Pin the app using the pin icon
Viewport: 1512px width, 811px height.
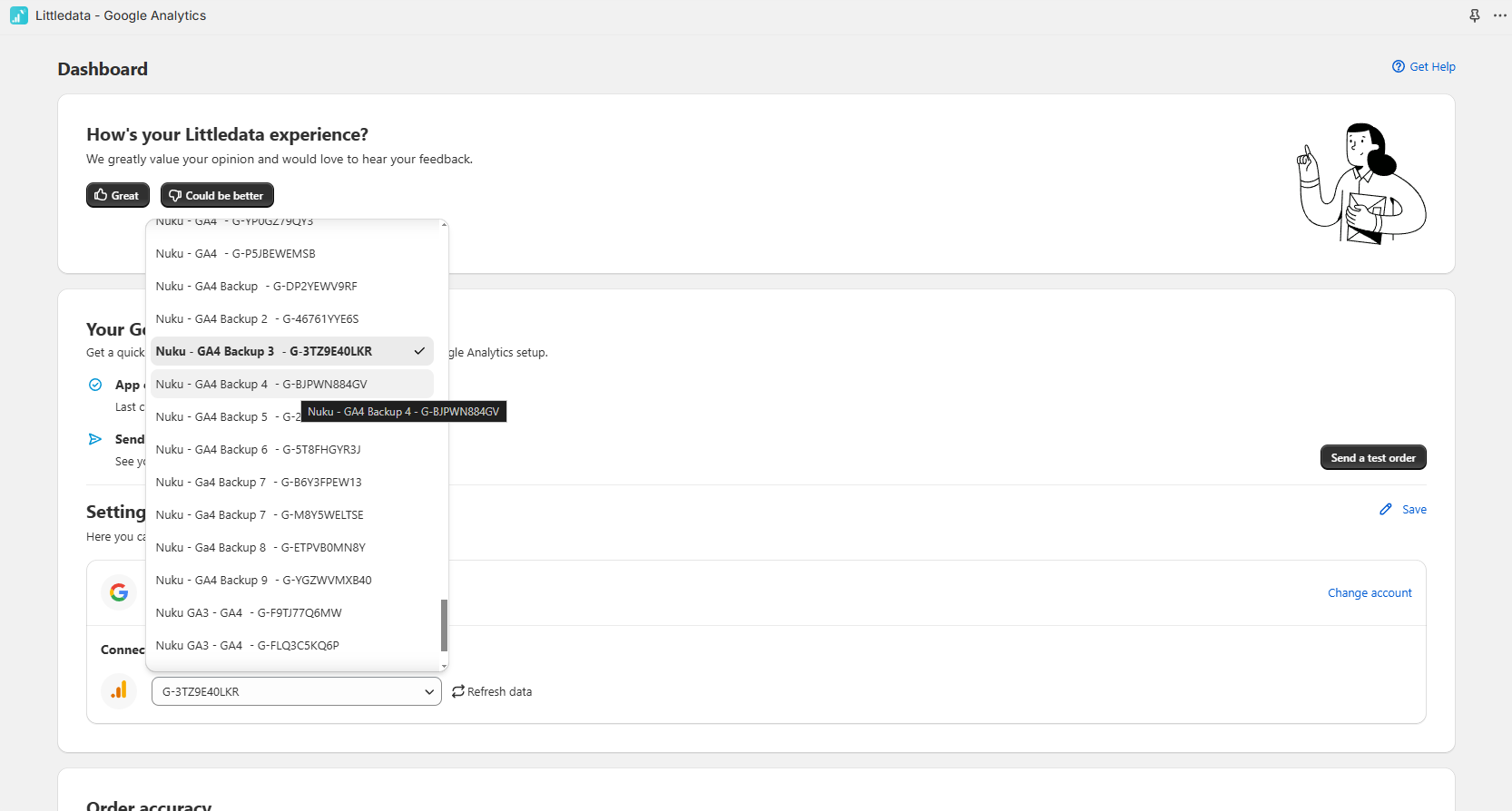[1475, 15]
